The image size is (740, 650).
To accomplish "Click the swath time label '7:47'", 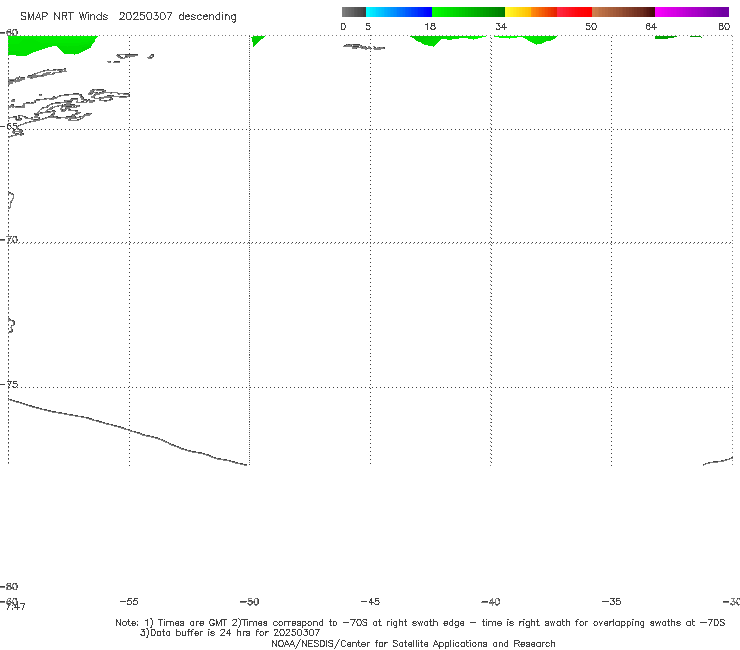I will point(15,606).
